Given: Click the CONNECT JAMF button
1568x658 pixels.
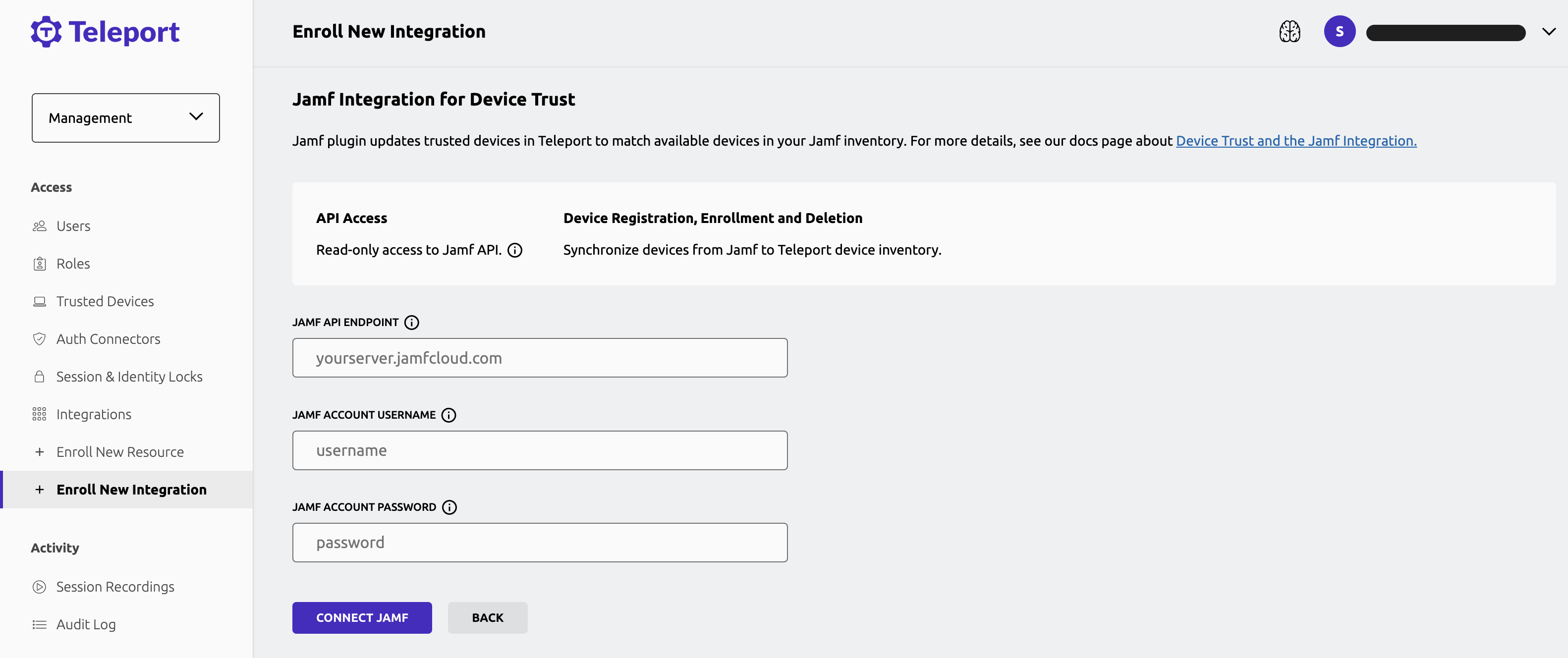Looking at the screenshot, I should 362,617.
